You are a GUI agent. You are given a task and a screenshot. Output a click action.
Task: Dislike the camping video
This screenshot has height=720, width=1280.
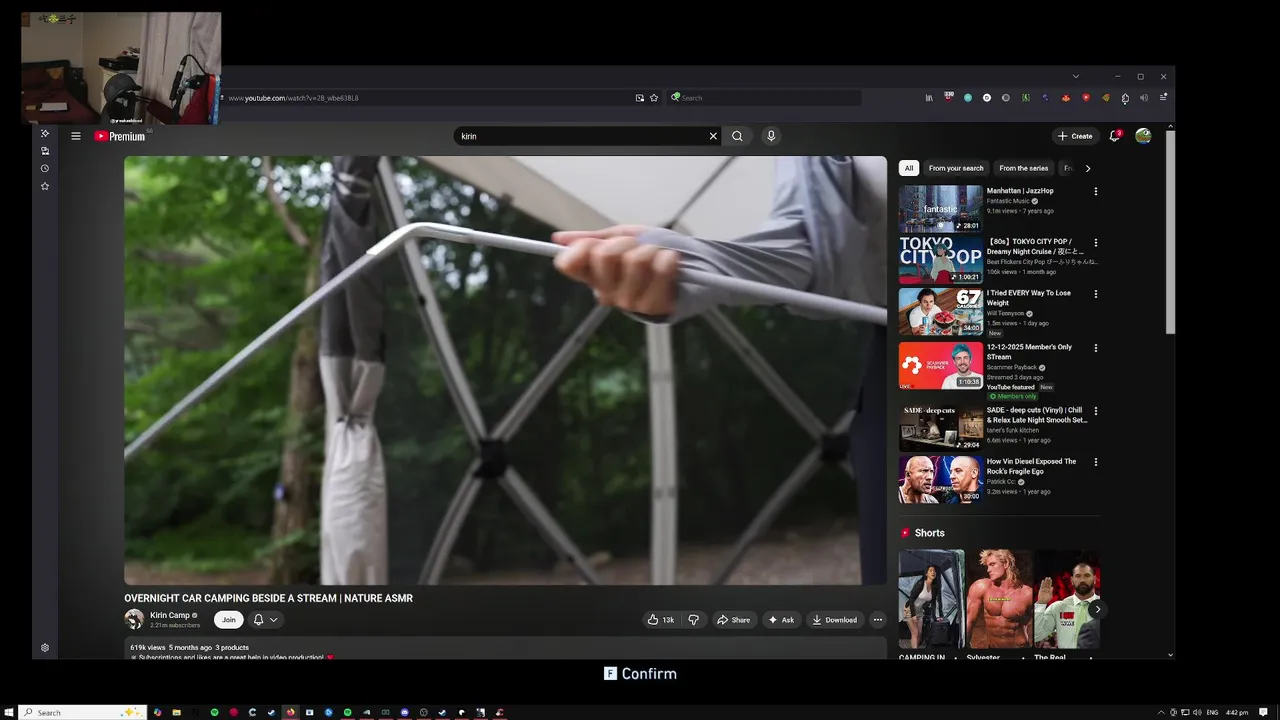click(x=693, y=620)
